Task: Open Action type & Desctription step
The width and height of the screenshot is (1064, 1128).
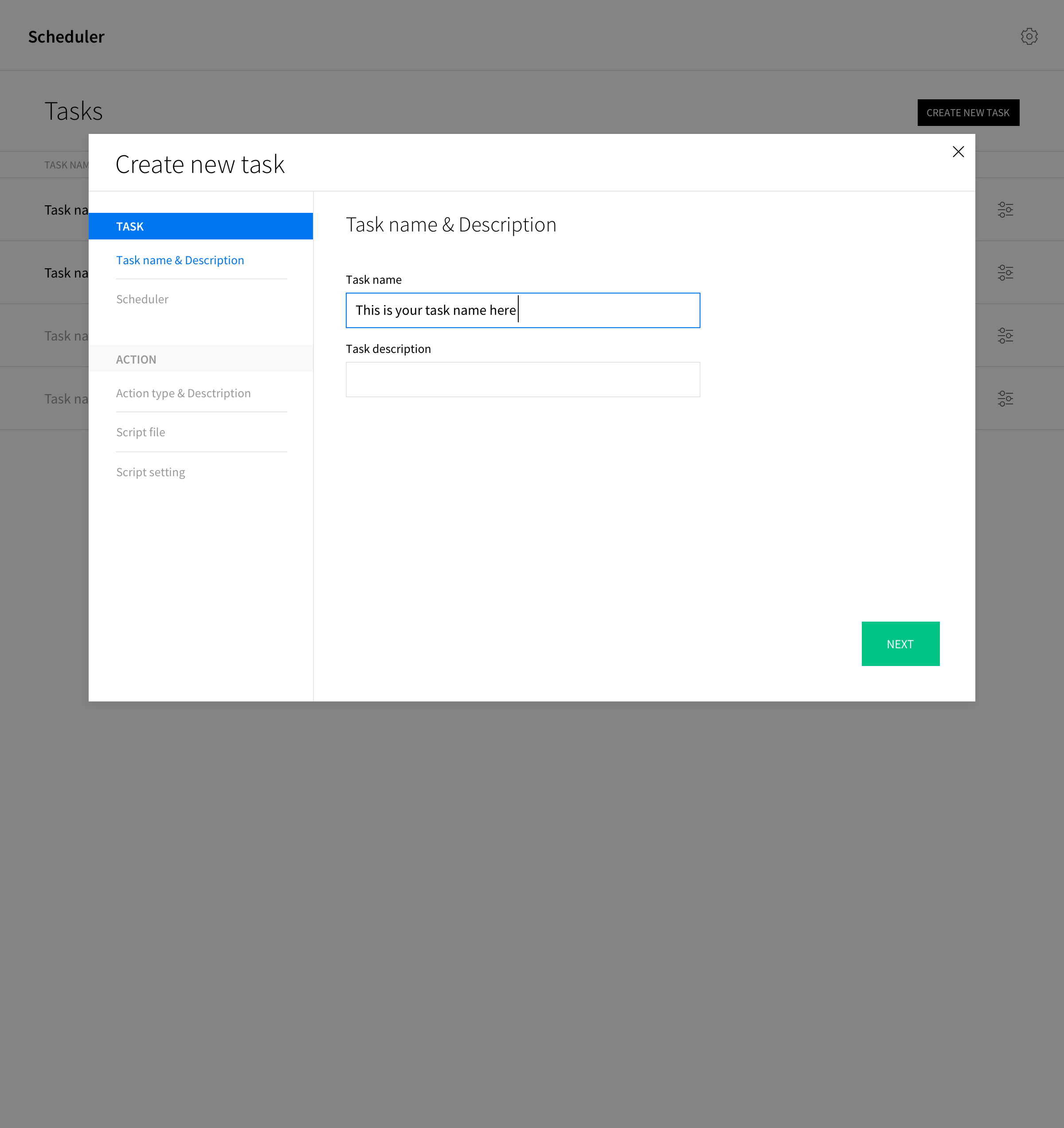Action: pos(183,393)
